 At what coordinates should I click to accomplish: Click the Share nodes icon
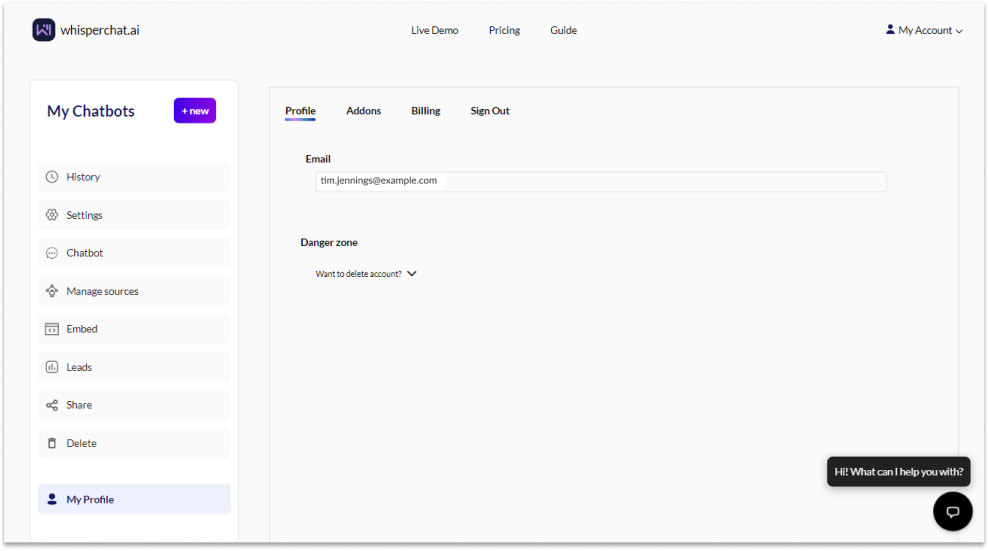(52, 405)
